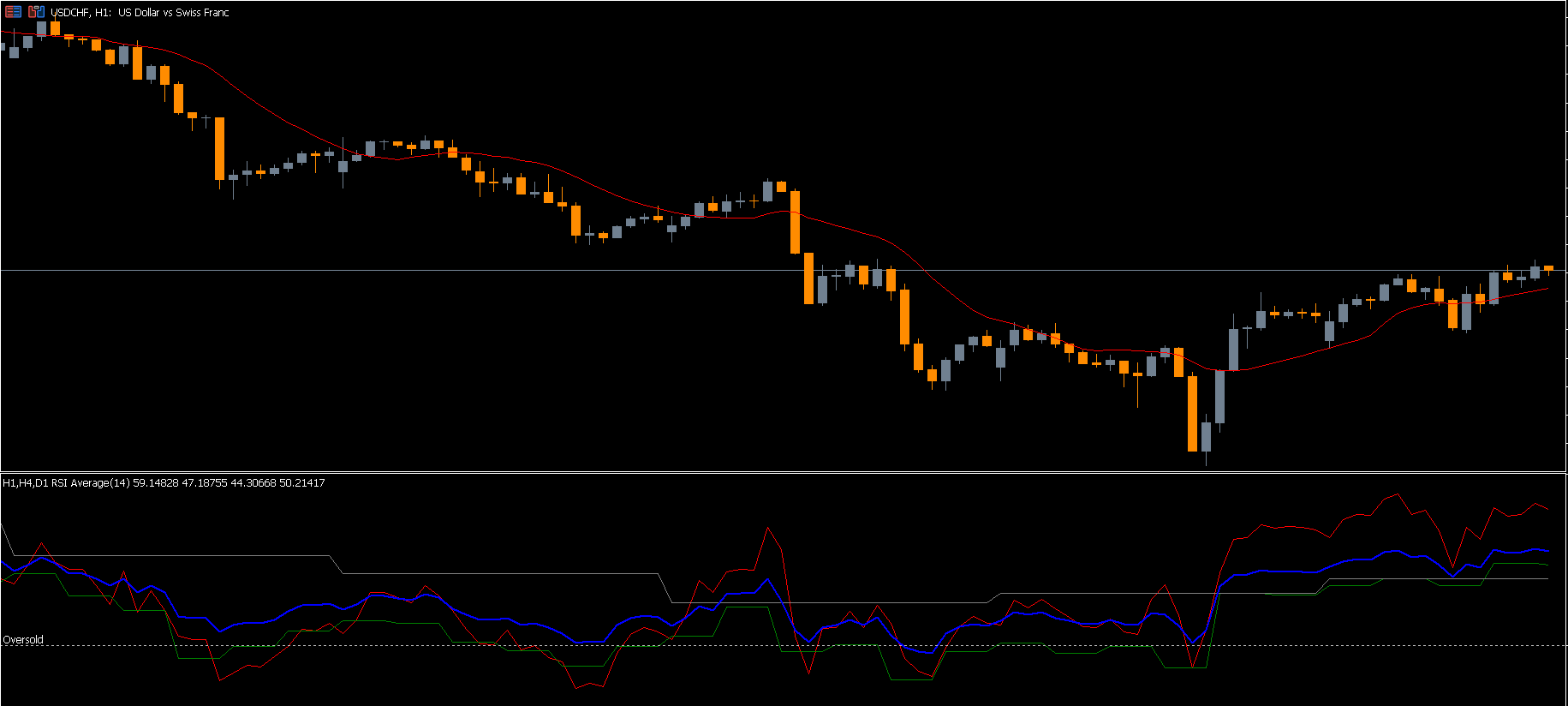Click the lowest gray candle on the chart
The width and height of the screenshot is (1568, 706).
point(1206,437)
